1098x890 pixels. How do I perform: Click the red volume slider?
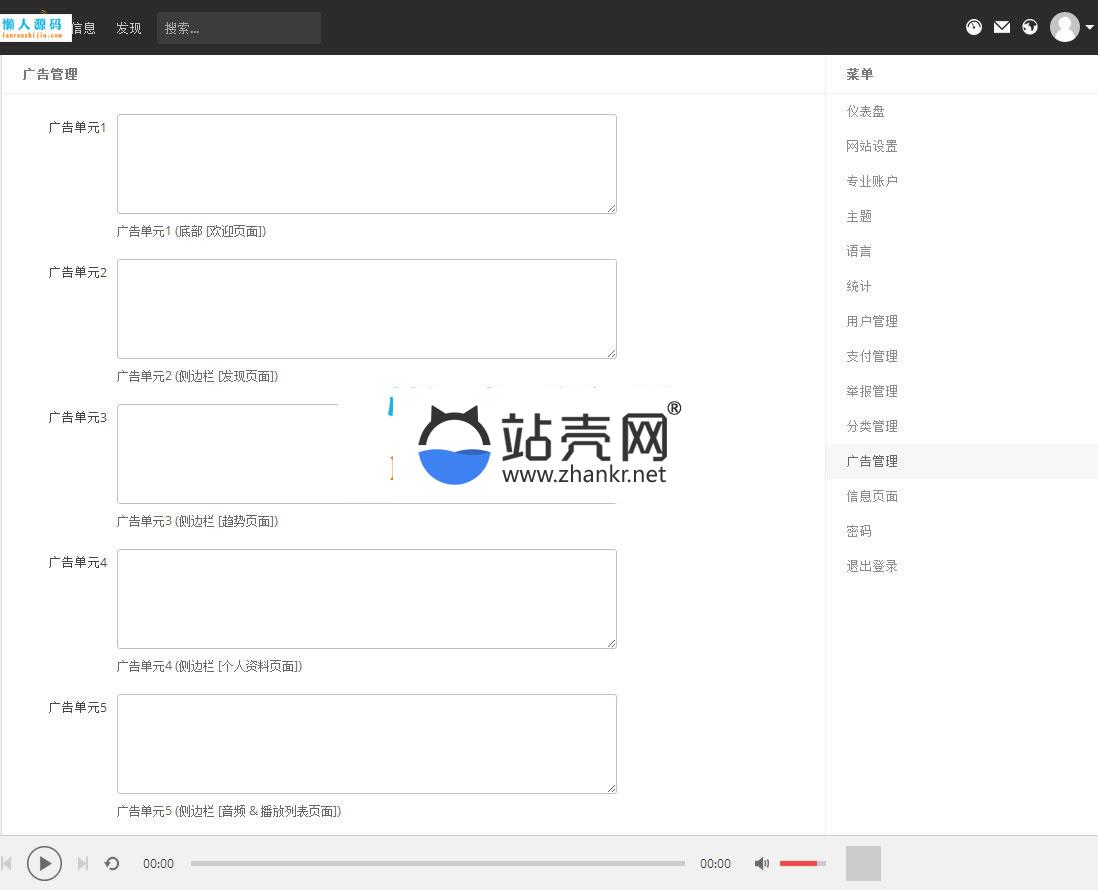(802, 863)
